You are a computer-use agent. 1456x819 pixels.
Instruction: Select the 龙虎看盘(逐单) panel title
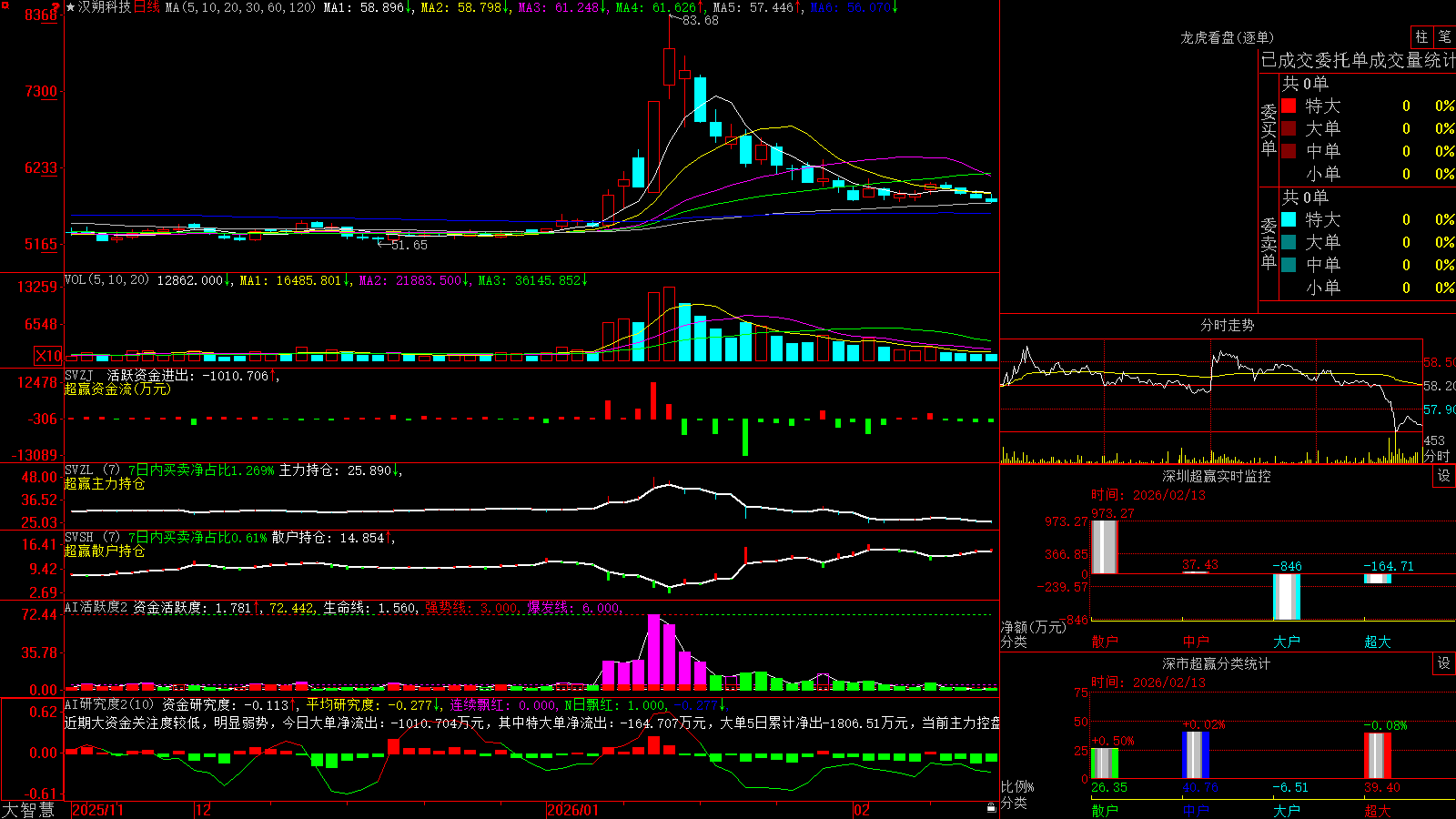(x=1227, y=37)
